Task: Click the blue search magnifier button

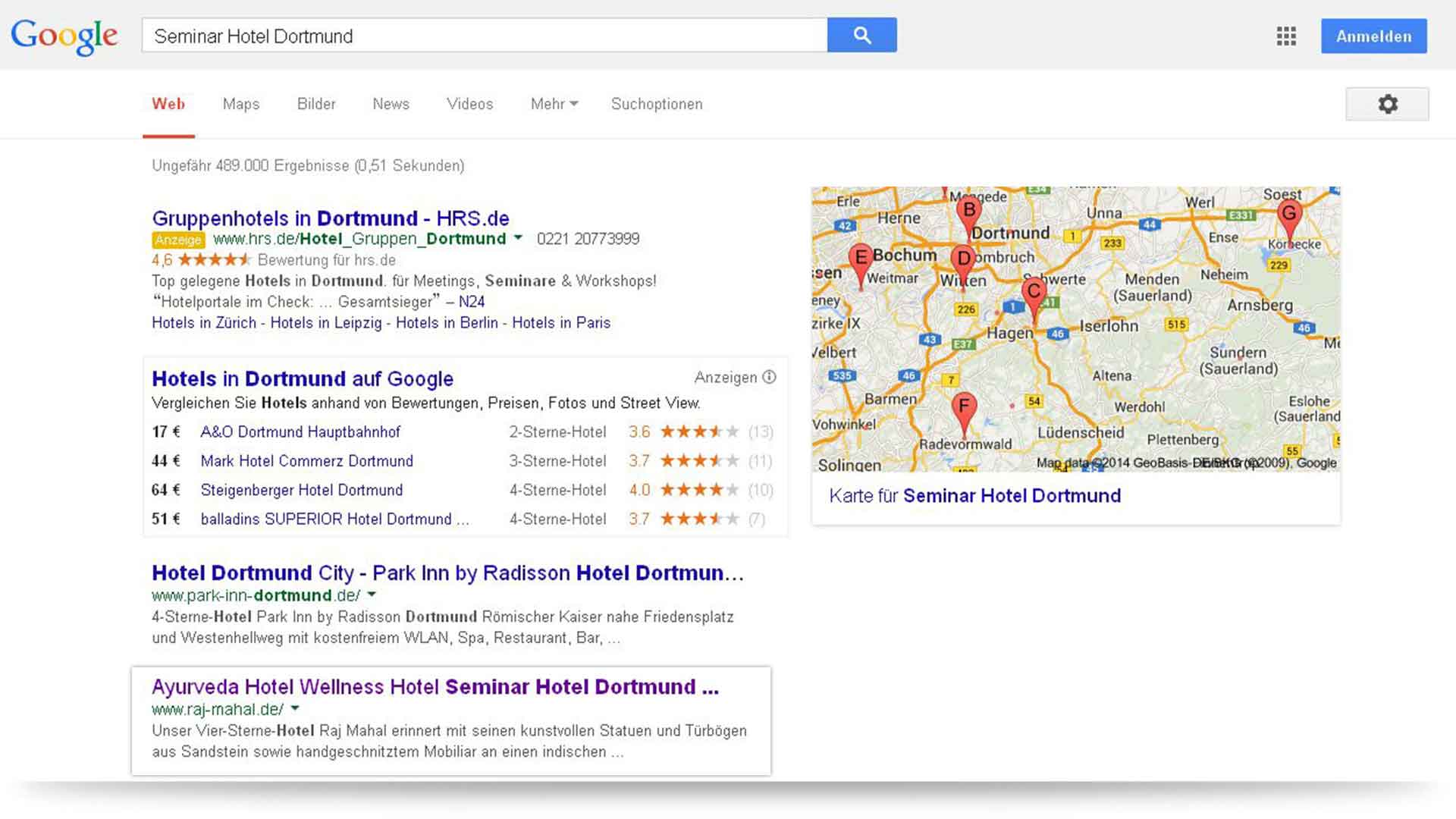Action: pyautogui.click(x=861, y=35)
